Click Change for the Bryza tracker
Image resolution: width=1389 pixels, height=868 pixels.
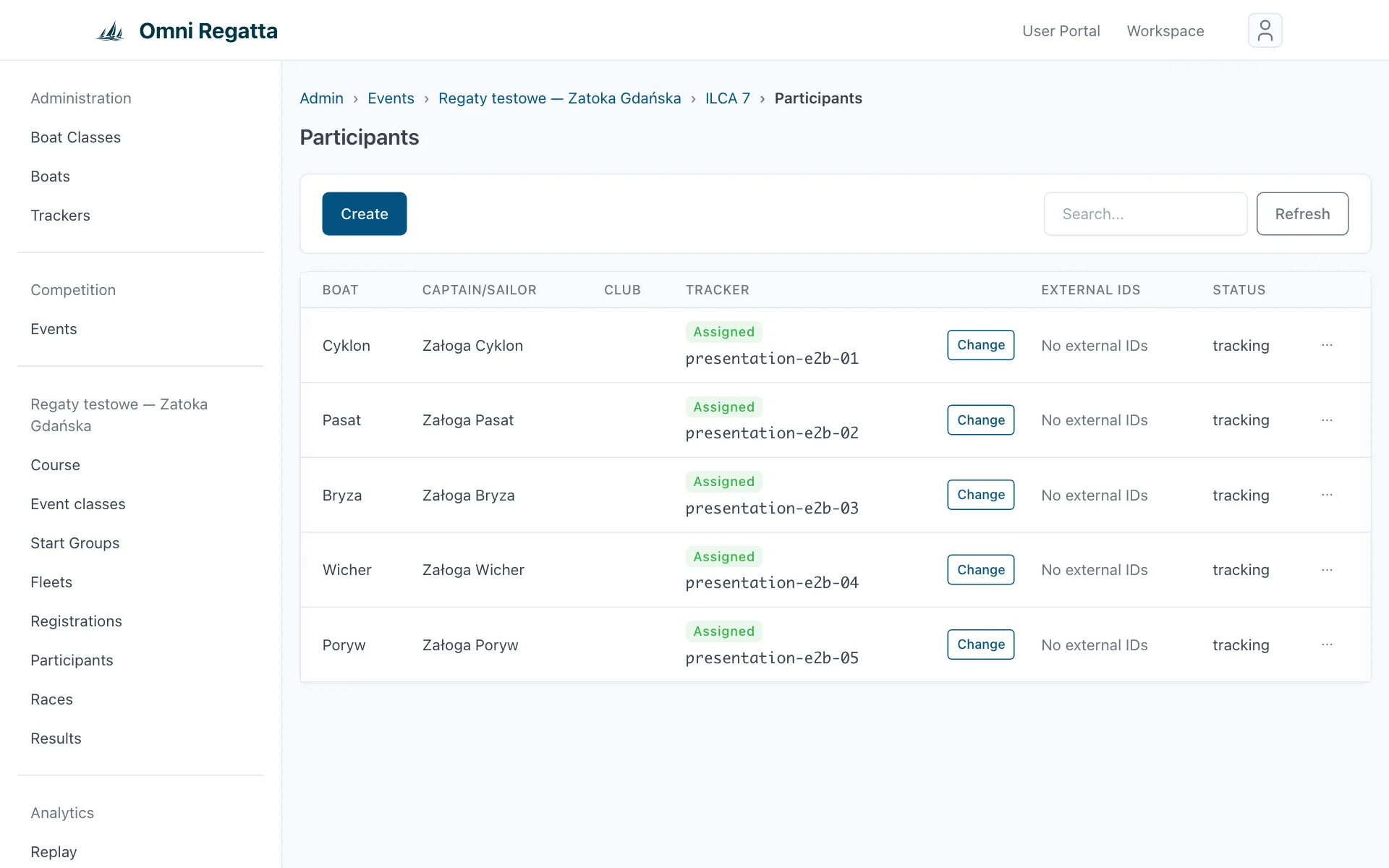pyautogui.click(x=981, y=495)
